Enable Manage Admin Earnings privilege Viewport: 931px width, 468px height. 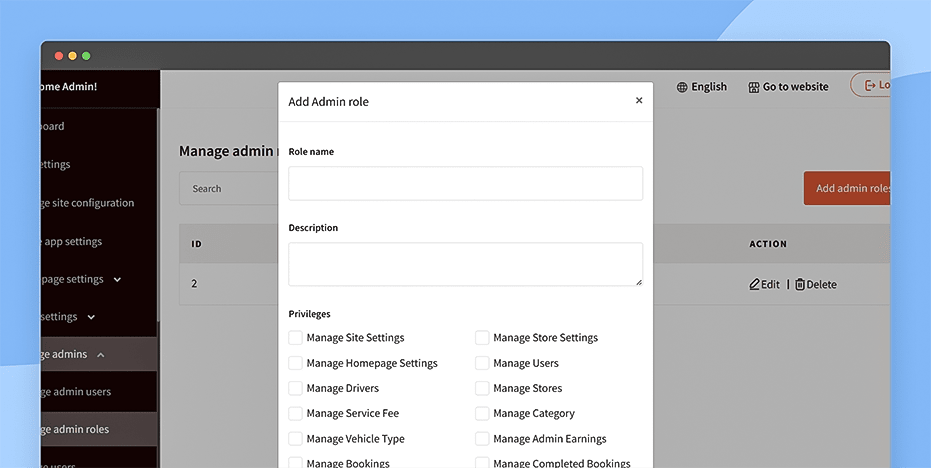pyautogui.click(x=482, y=439)
